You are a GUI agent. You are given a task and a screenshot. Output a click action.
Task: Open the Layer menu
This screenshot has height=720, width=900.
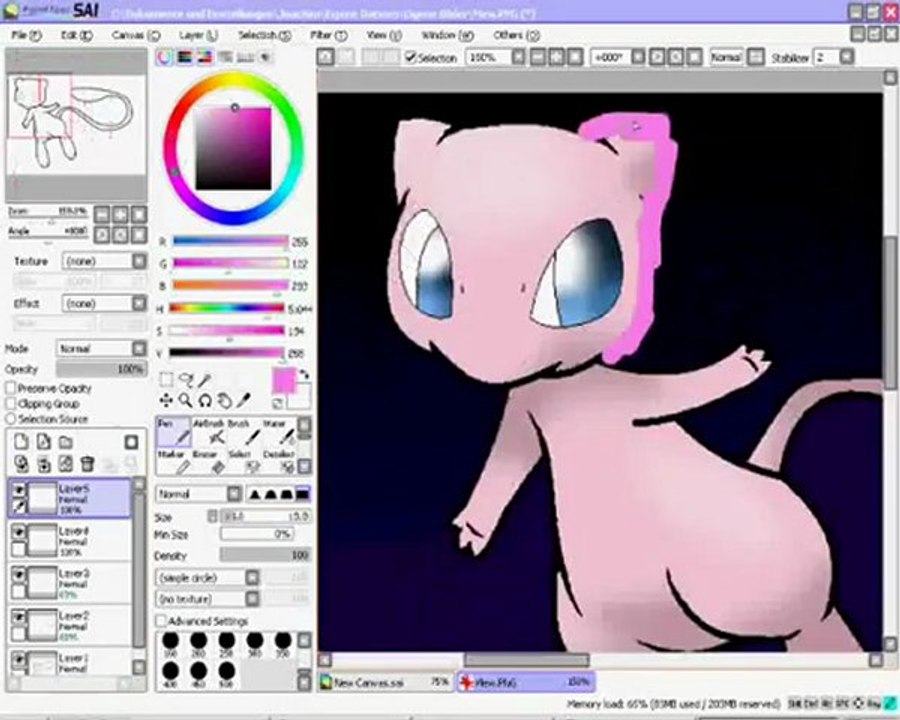tap(198, 36)
